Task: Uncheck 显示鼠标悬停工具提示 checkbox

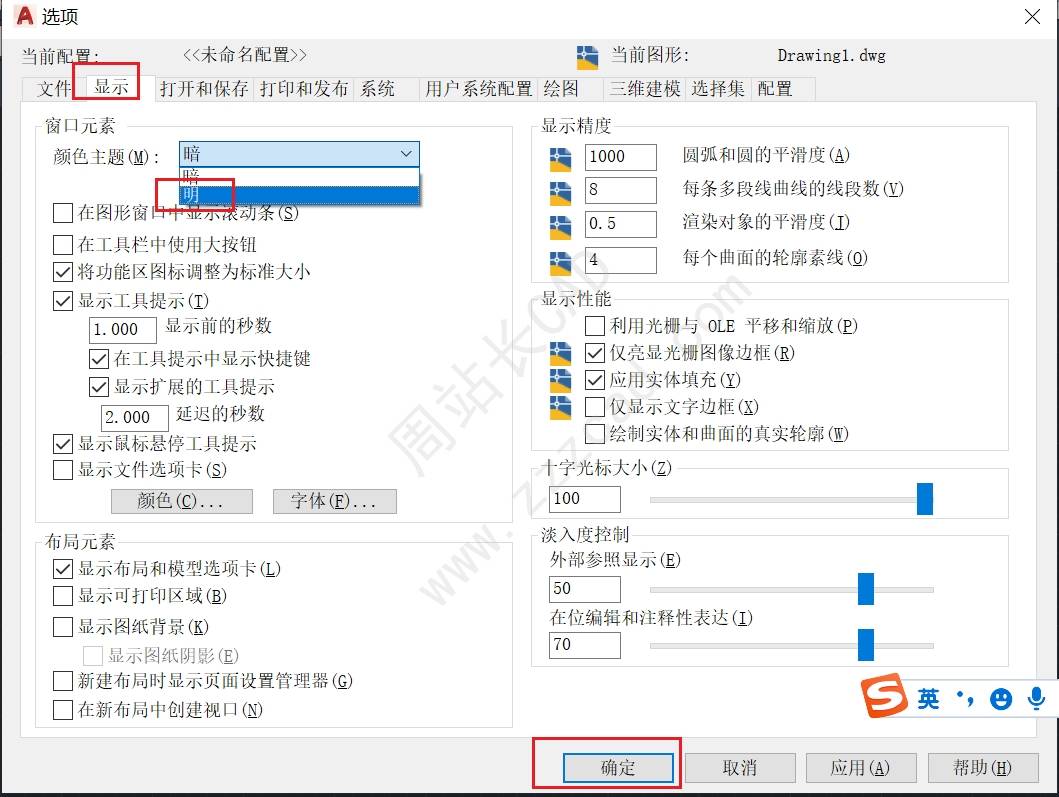Action: (63, 444)
